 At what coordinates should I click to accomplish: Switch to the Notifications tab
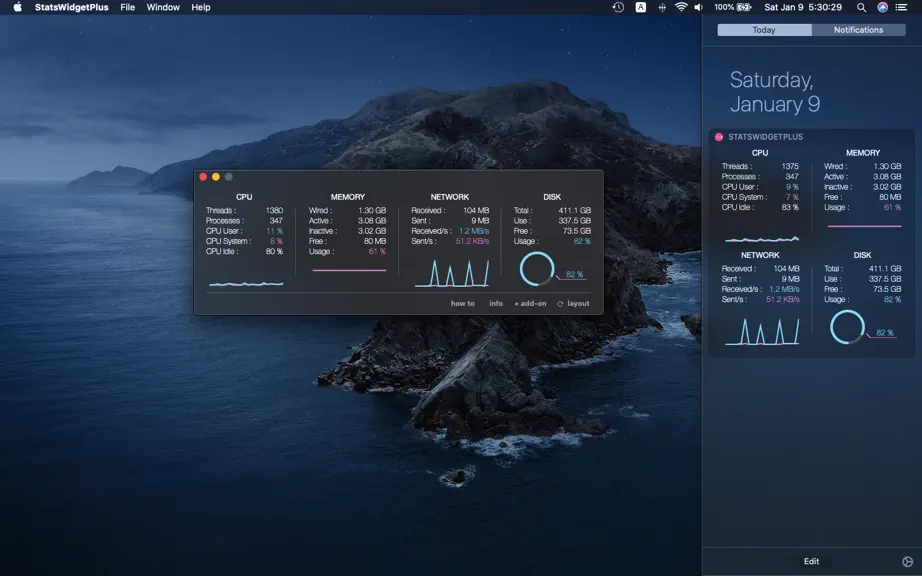[858, 30]
